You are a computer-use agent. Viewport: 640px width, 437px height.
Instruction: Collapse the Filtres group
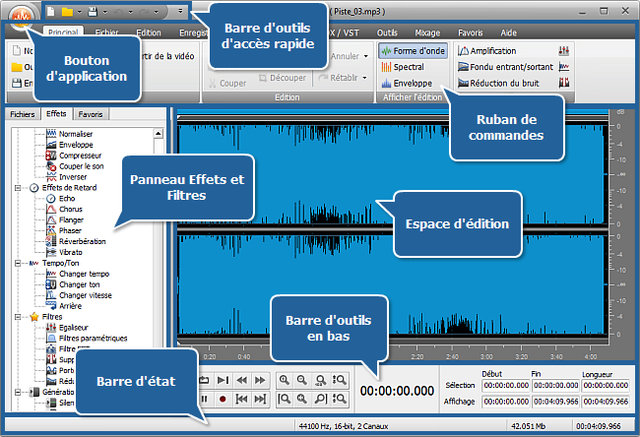pos(18,317)
